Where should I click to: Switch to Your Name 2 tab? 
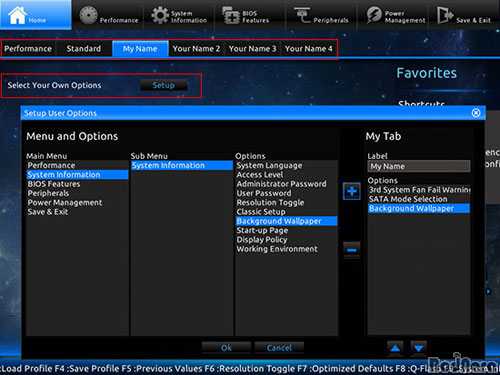point(196,49)
